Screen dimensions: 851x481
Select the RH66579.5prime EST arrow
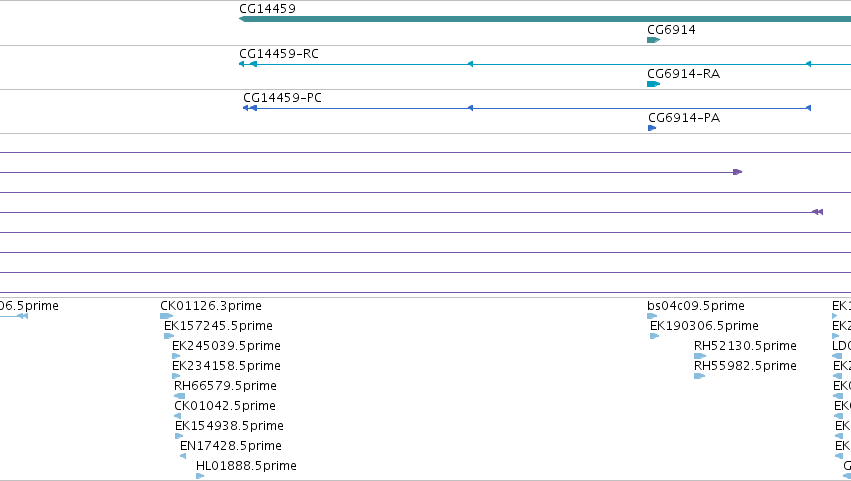[x=179, y=396]
